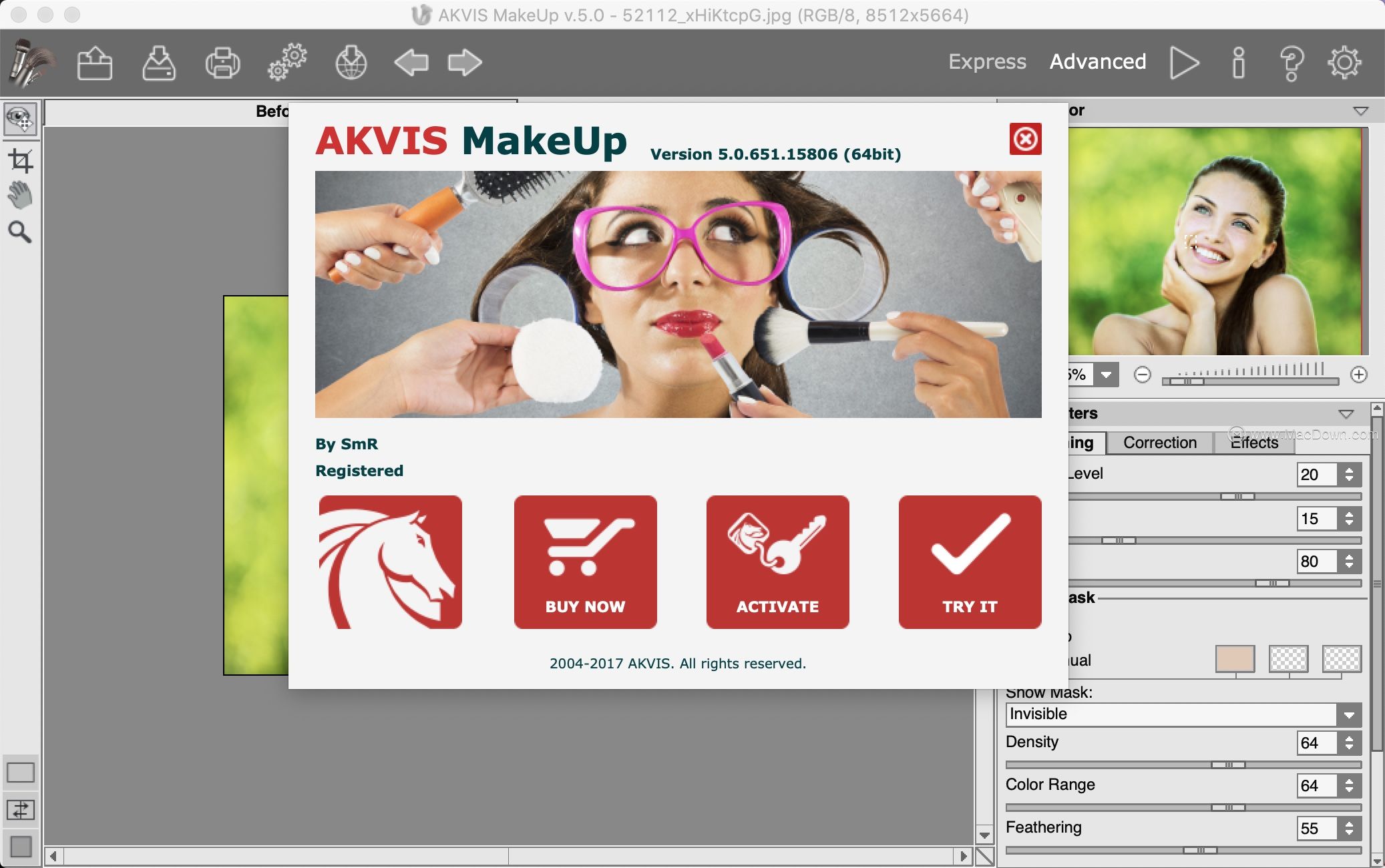
Task: Zoom in with plus icon in Navigator
Action: coord(1358,375)
